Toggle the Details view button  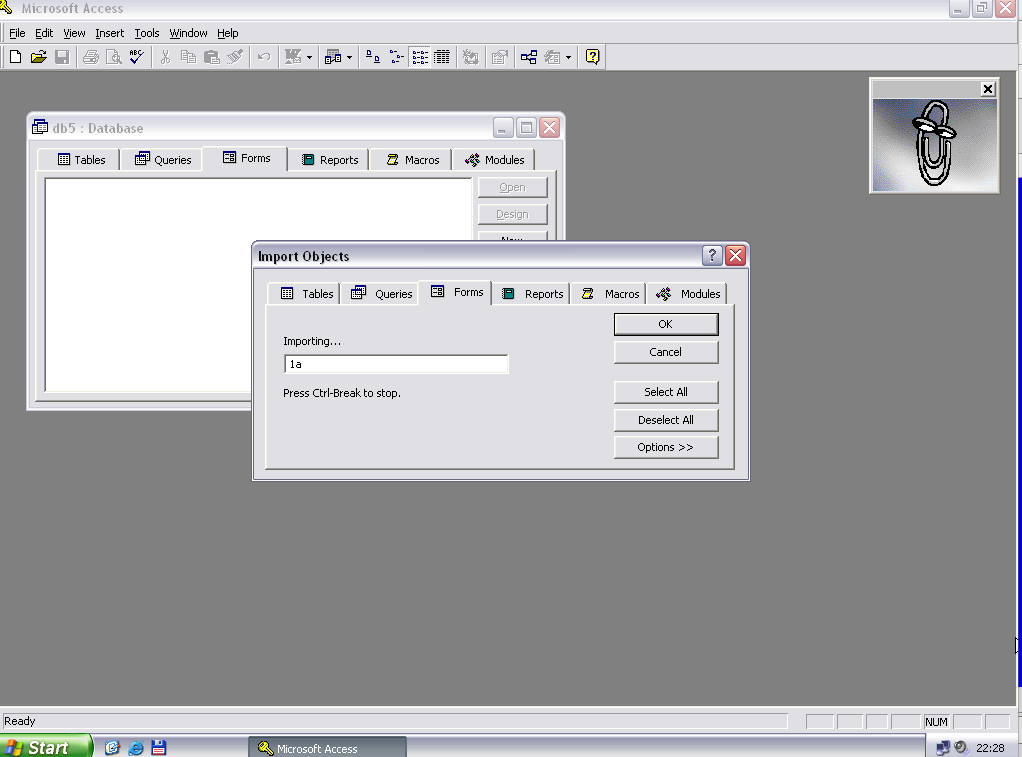pos(442,57)
